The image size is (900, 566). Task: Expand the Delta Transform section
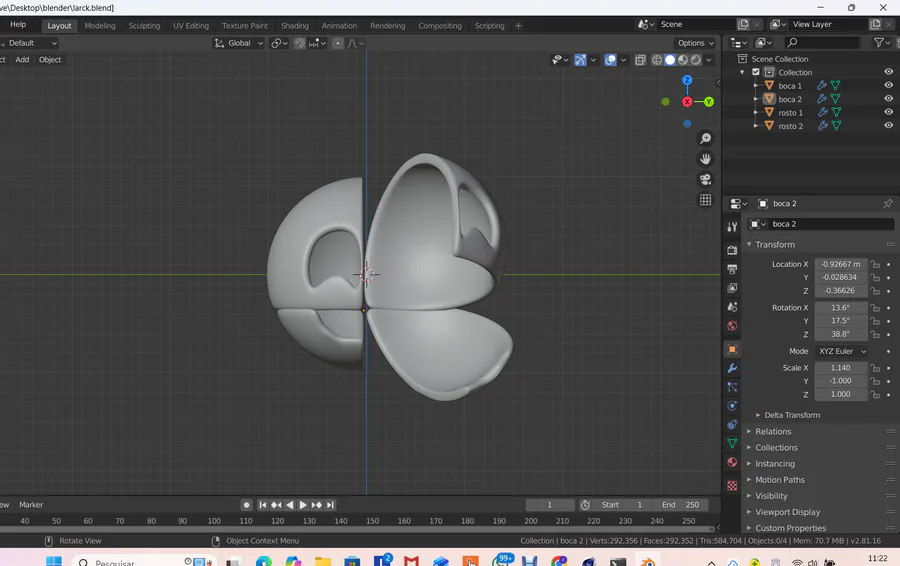click(x=792, y=415)
